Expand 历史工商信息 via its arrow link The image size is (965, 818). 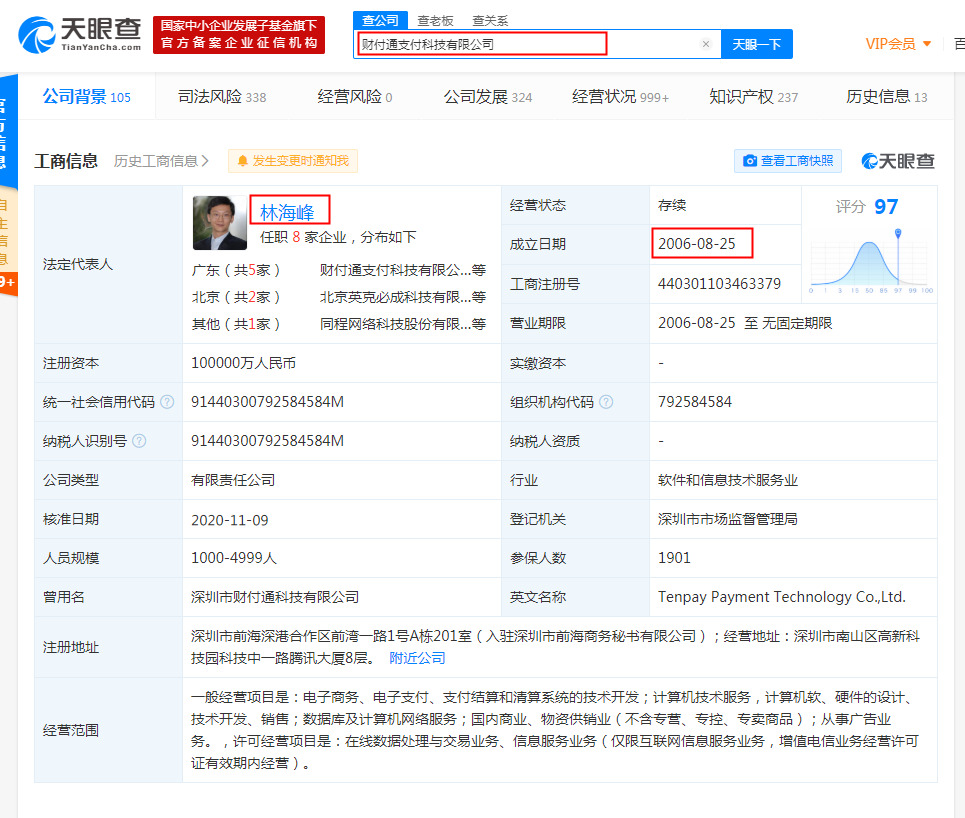[161, 161]
